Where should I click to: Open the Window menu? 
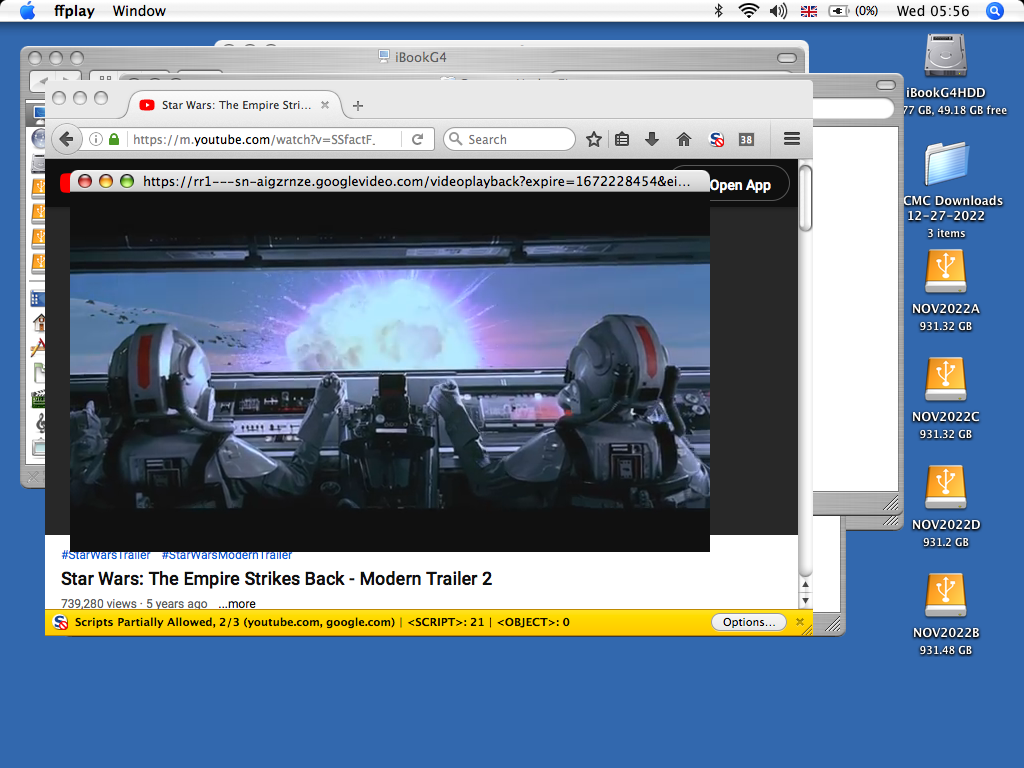(139, 11)
